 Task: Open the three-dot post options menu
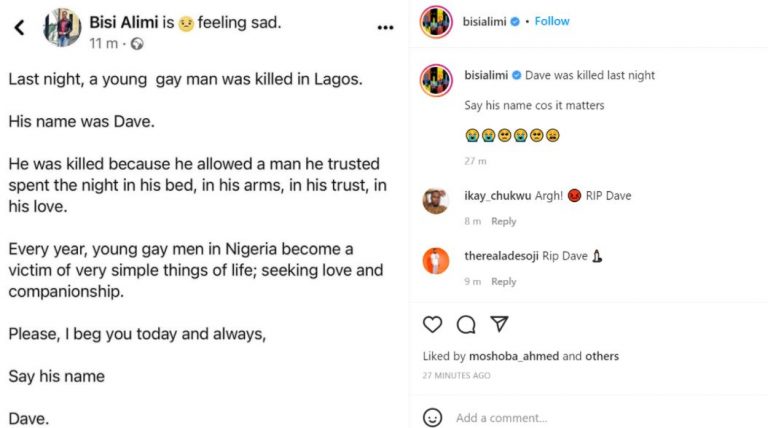point(385,27)
